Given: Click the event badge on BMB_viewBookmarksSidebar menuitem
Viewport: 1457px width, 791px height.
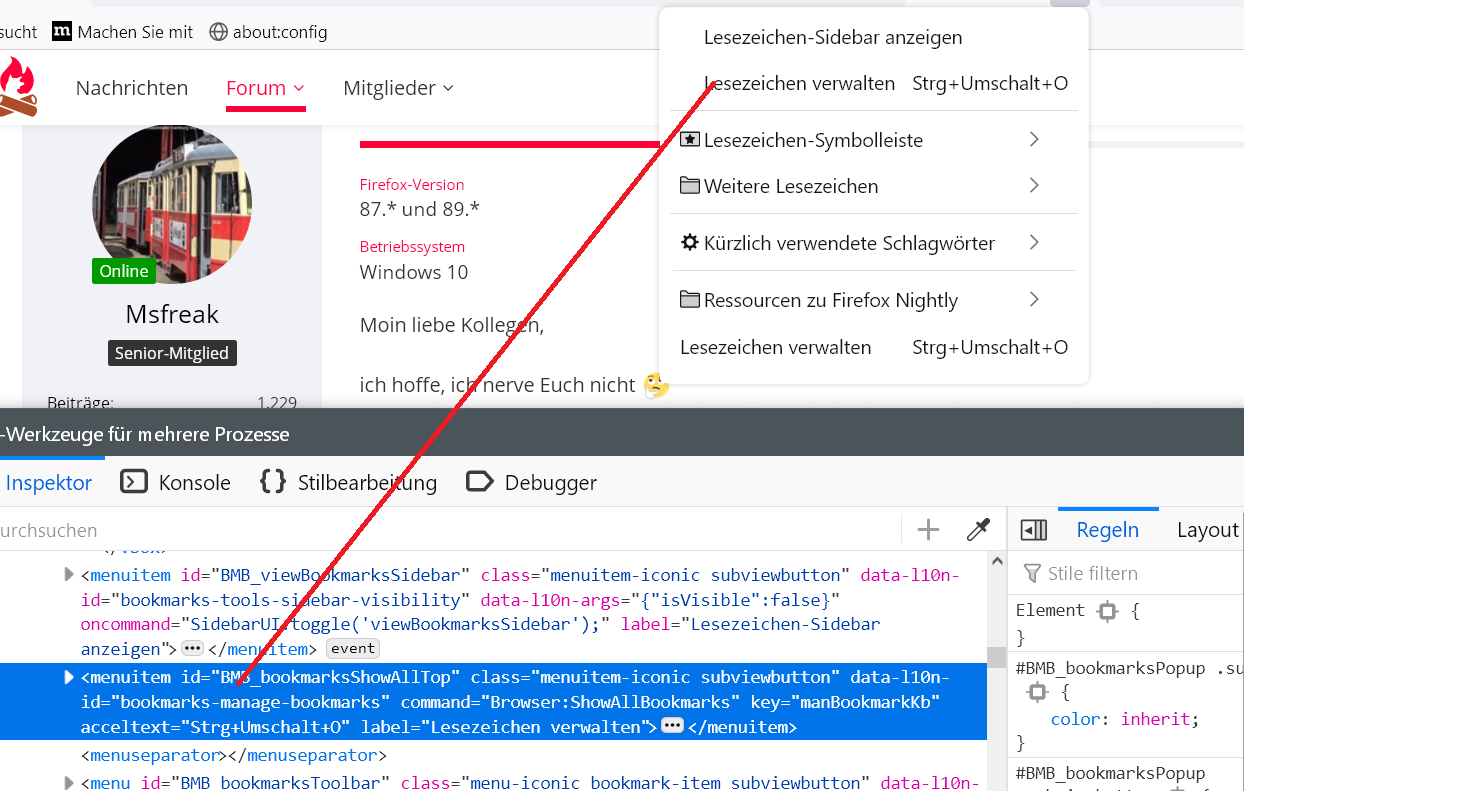Looking at the screenshot, I should [353, 649].
